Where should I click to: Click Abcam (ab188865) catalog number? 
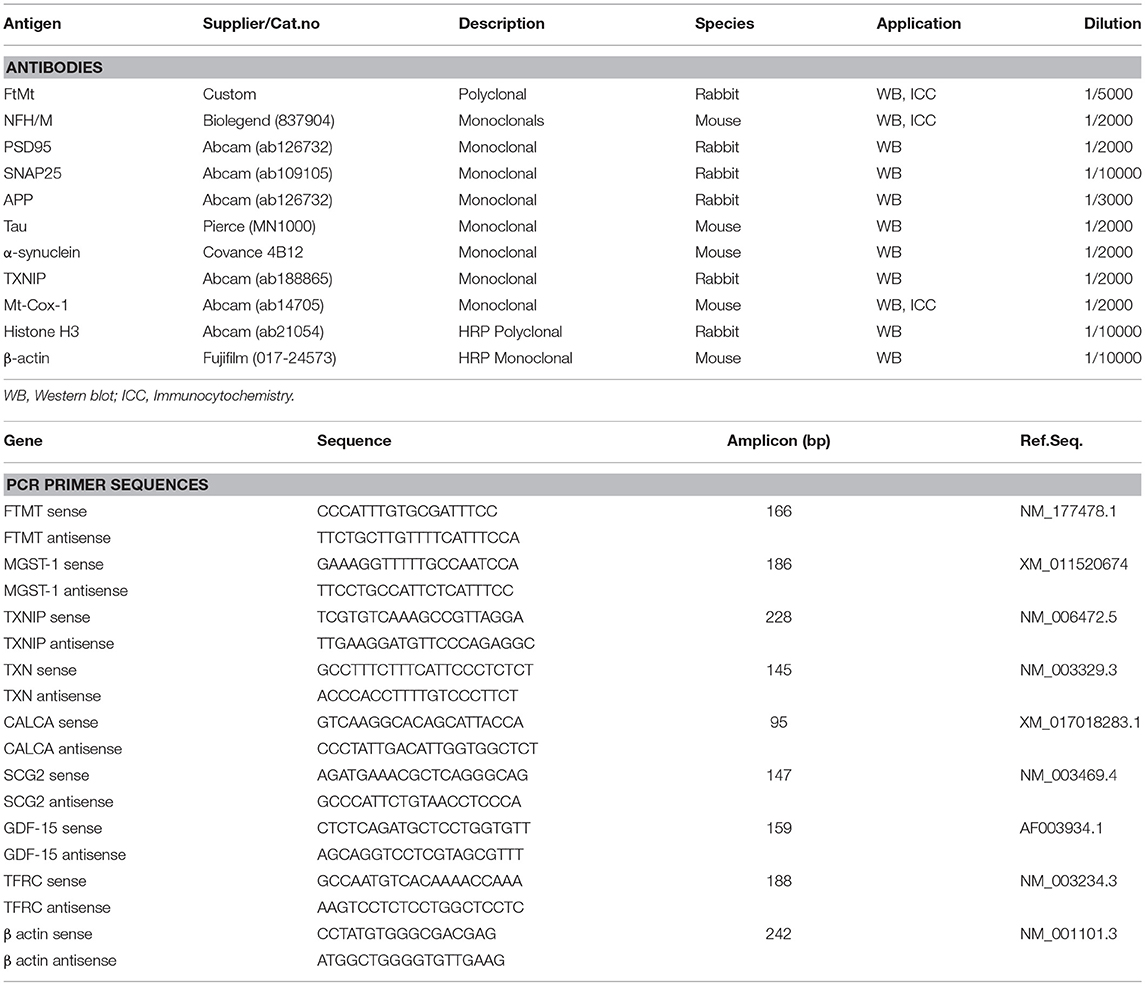pos(267,279)
